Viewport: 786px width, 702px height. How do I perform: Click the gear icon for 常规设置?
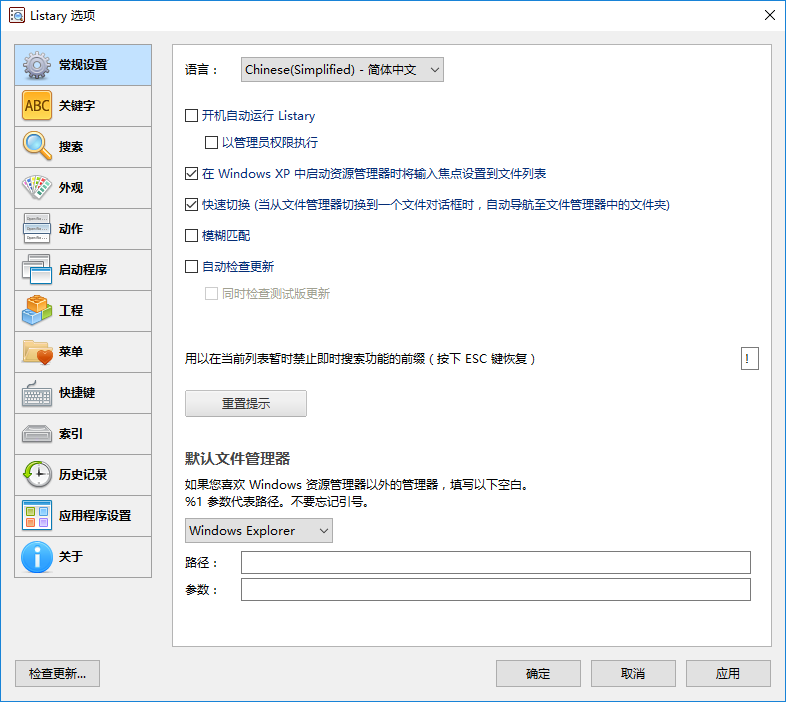[x=37, y=65]
